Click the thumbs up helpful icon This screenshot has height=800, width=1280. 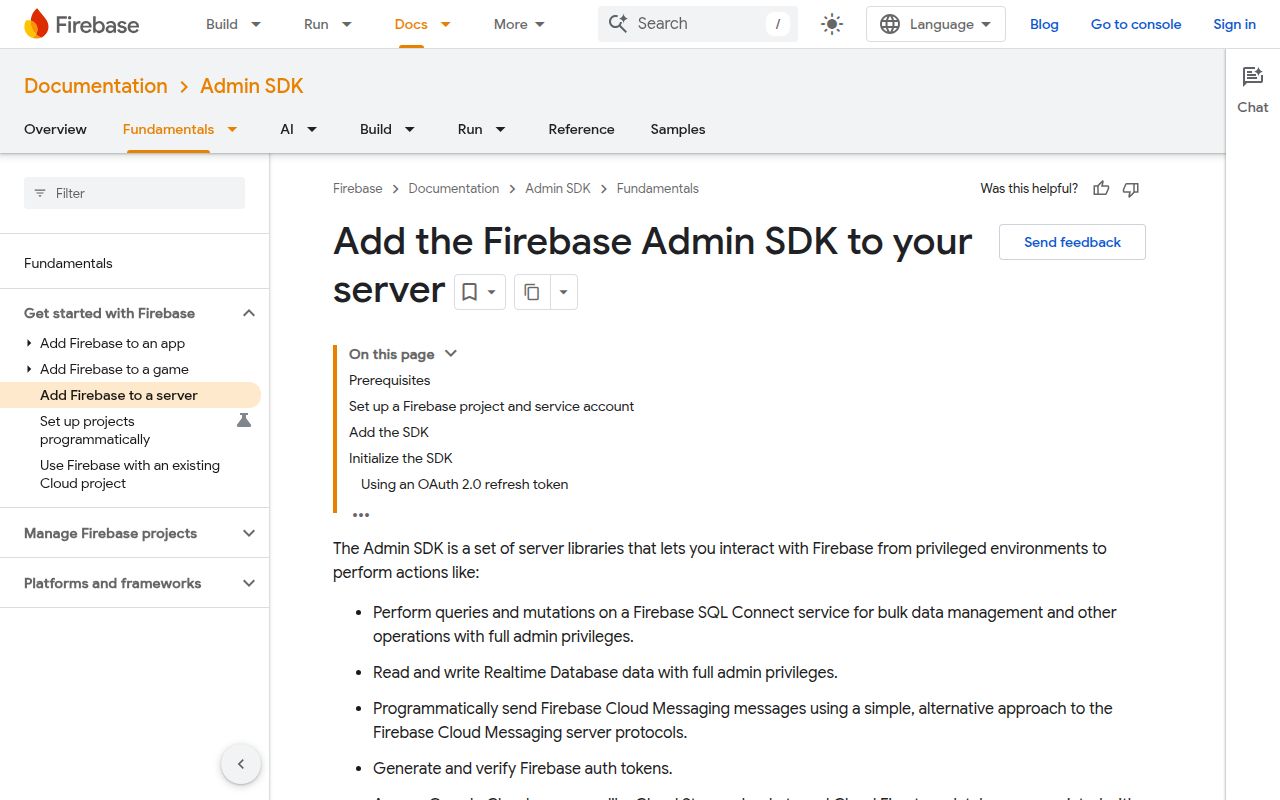coord(1101,188)
